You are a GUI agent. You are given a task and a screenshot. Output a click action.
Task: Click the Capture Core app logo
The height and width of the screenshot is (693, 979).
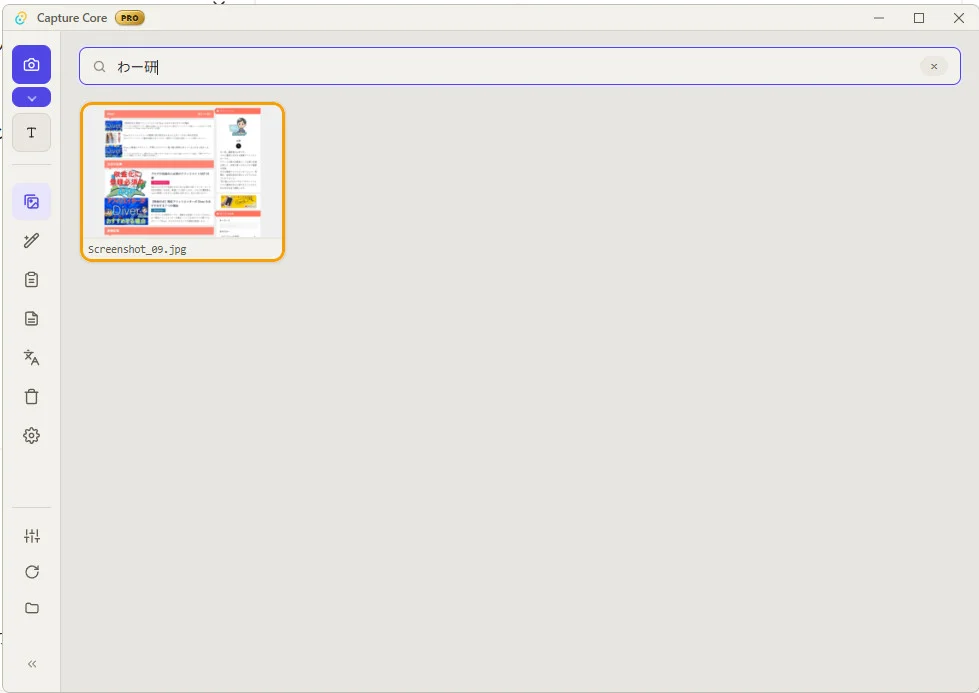point(21,18)
